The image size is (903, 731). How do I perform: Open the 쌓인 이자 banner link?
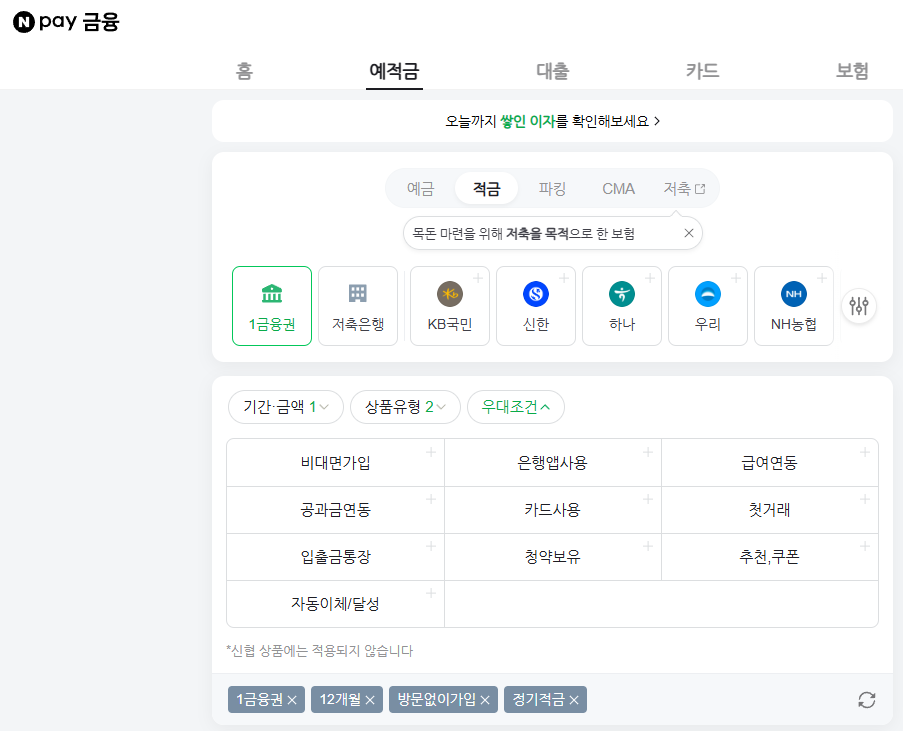click(x=551, y=120)
